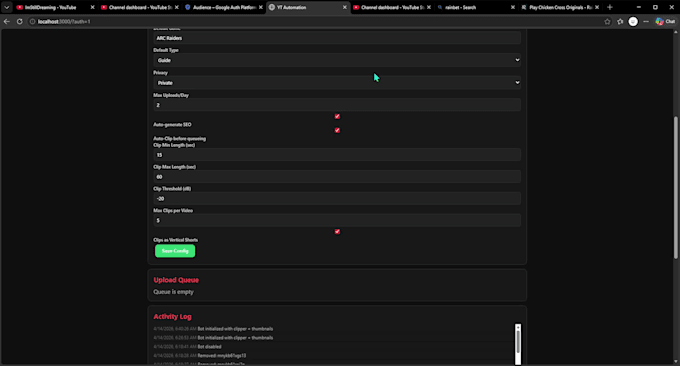Open the browser profile avatar
The height and width of the screenshot is (366, 680).
point(633,21)
